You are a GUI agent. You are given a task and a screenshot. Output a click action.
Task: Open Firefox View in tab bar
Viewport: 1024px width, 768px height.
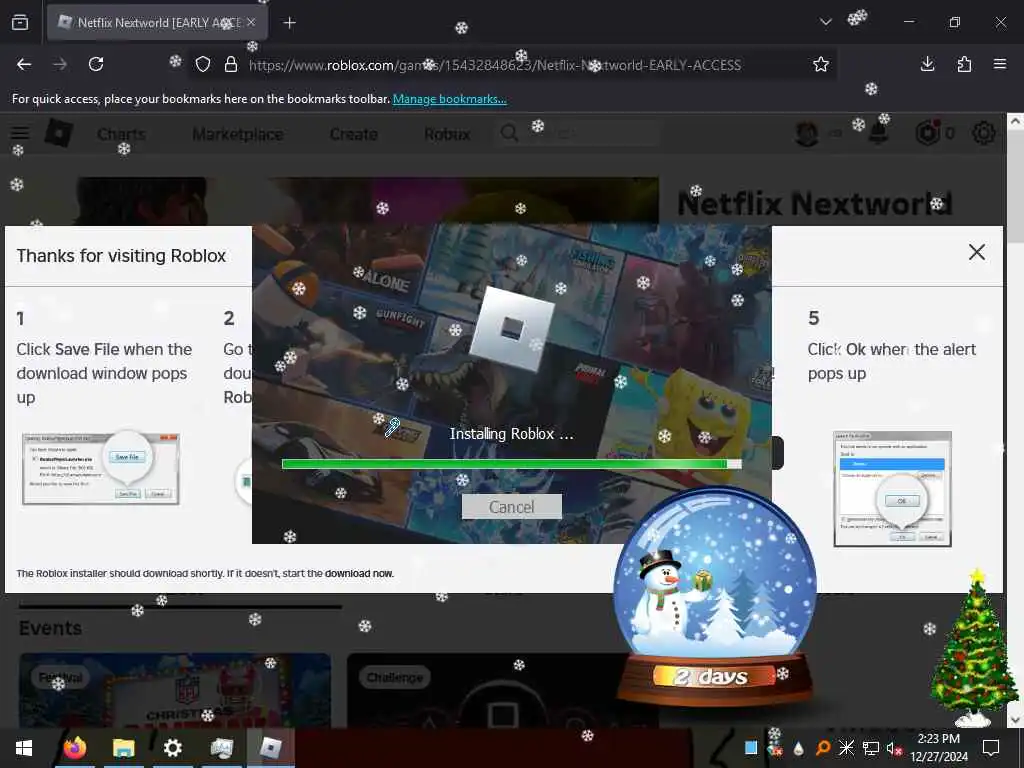tap(20, 23)
